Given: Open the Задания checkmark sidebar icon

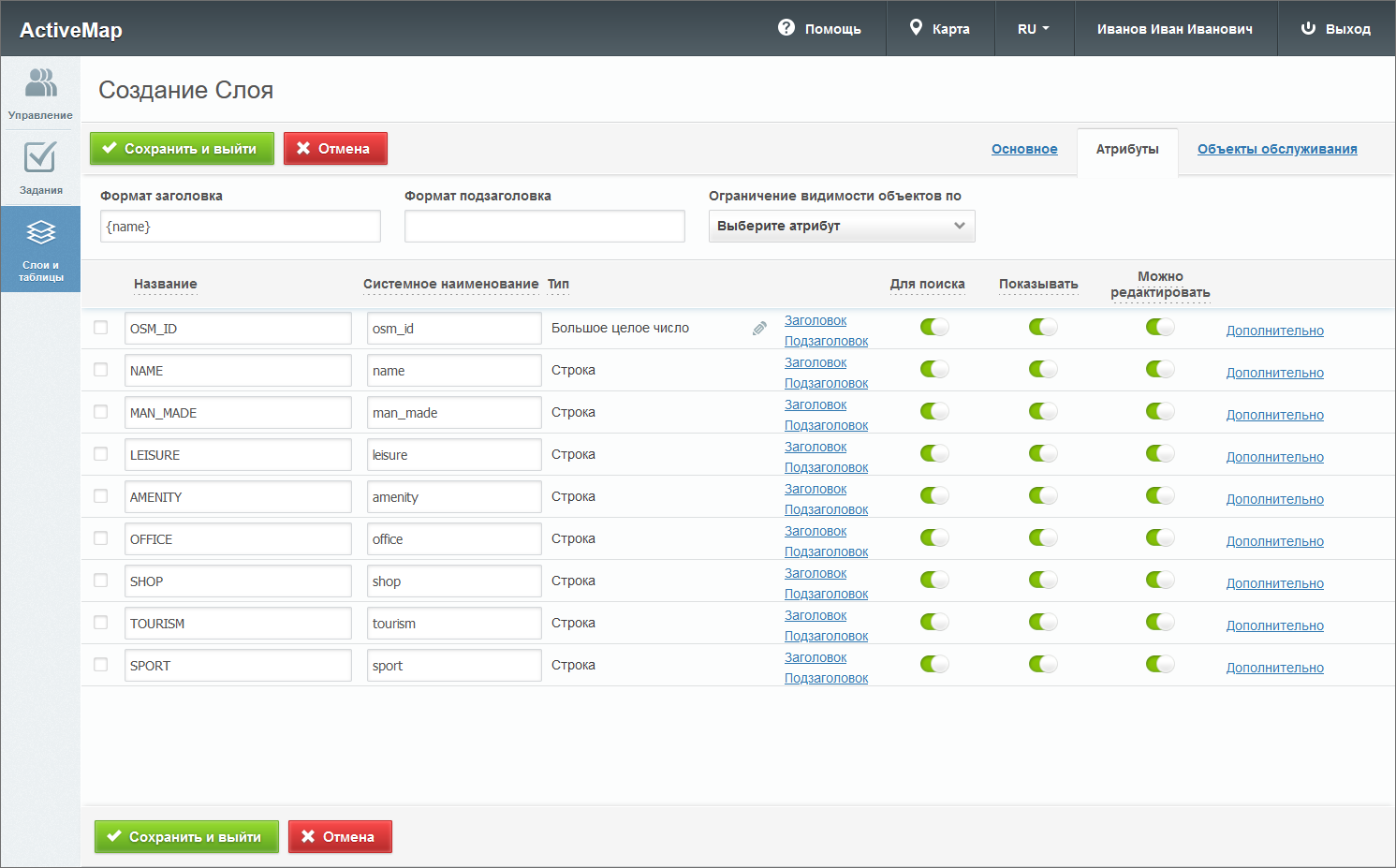Looking at the screenshot, I should click(40, 157).
